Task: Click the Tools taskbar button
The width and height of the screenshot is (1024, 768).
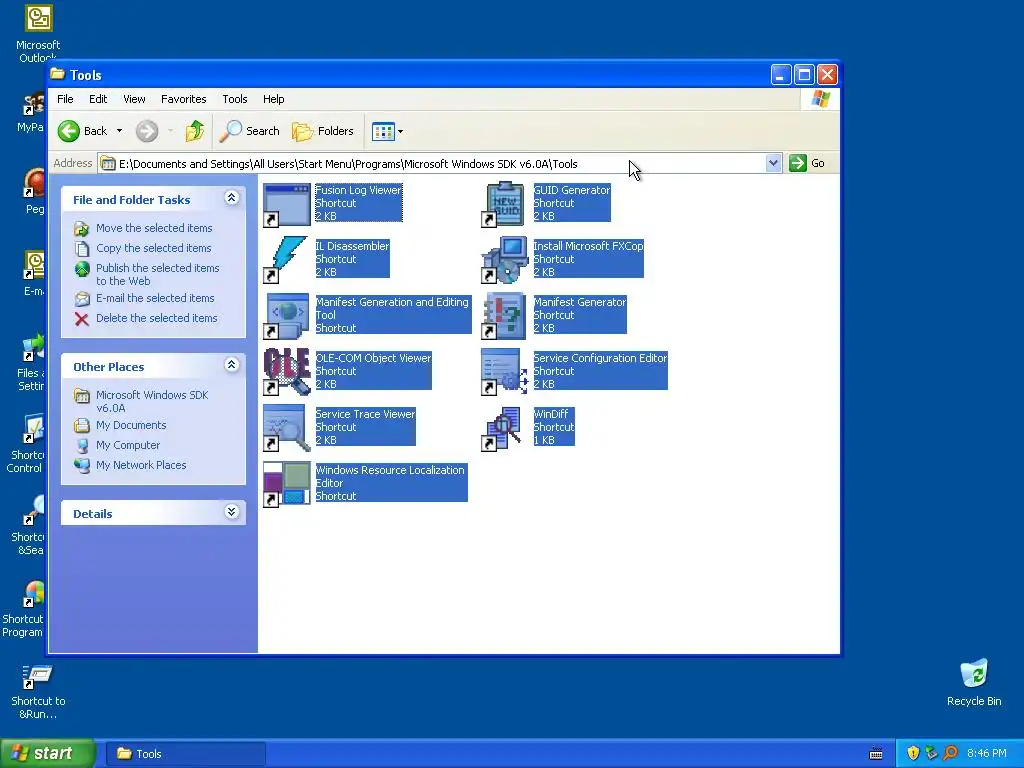Action: coord(185,754)
